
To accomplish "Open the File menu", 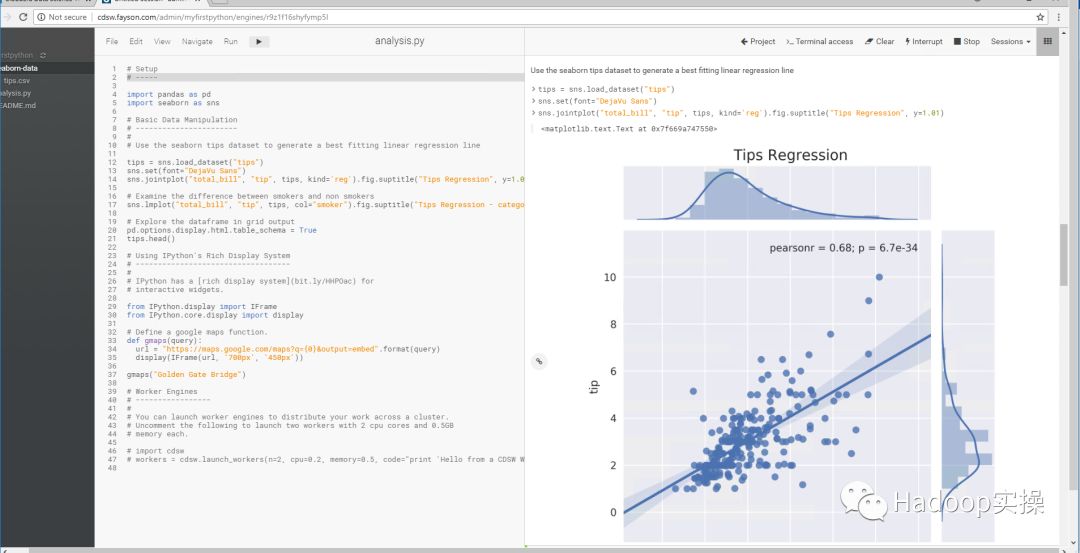I will click(x=112, y=42).
